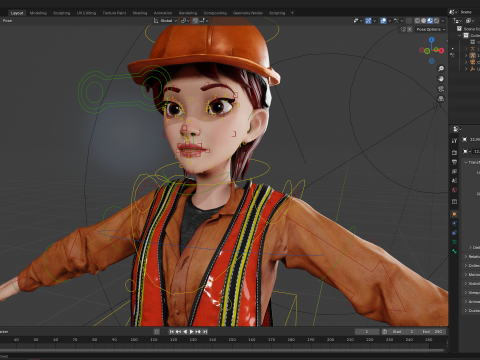The height and width of the screenshot is (360, 480).
Task: Select material preview shading
Action: tap(430, 21)
